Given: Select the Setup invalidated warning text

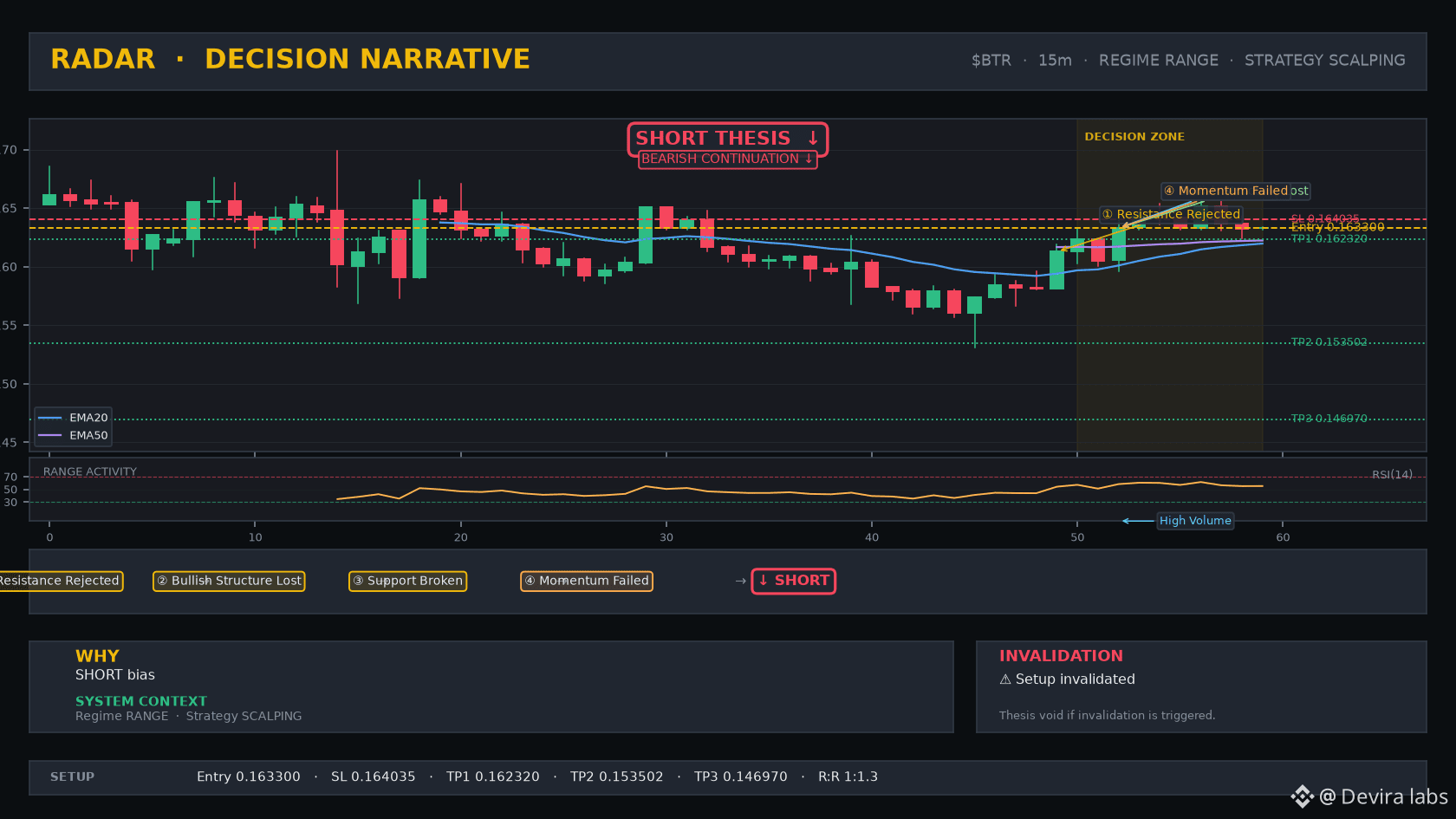Looking at the screenshot, I should [1067, 679].
